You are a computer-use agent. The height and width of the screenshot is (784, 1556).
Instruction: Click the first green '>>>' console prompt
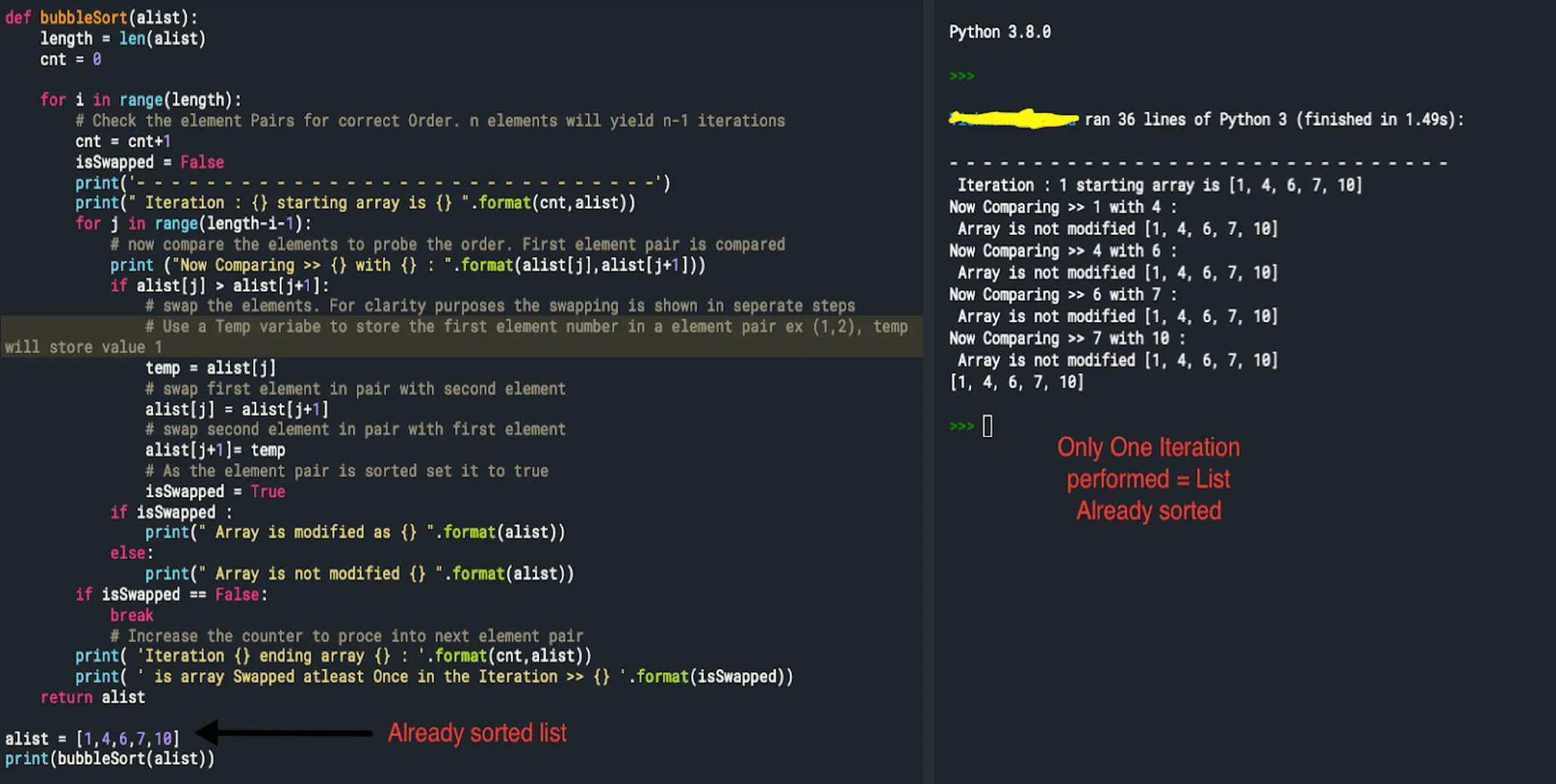pyautogui.click(x=962, y=76)
